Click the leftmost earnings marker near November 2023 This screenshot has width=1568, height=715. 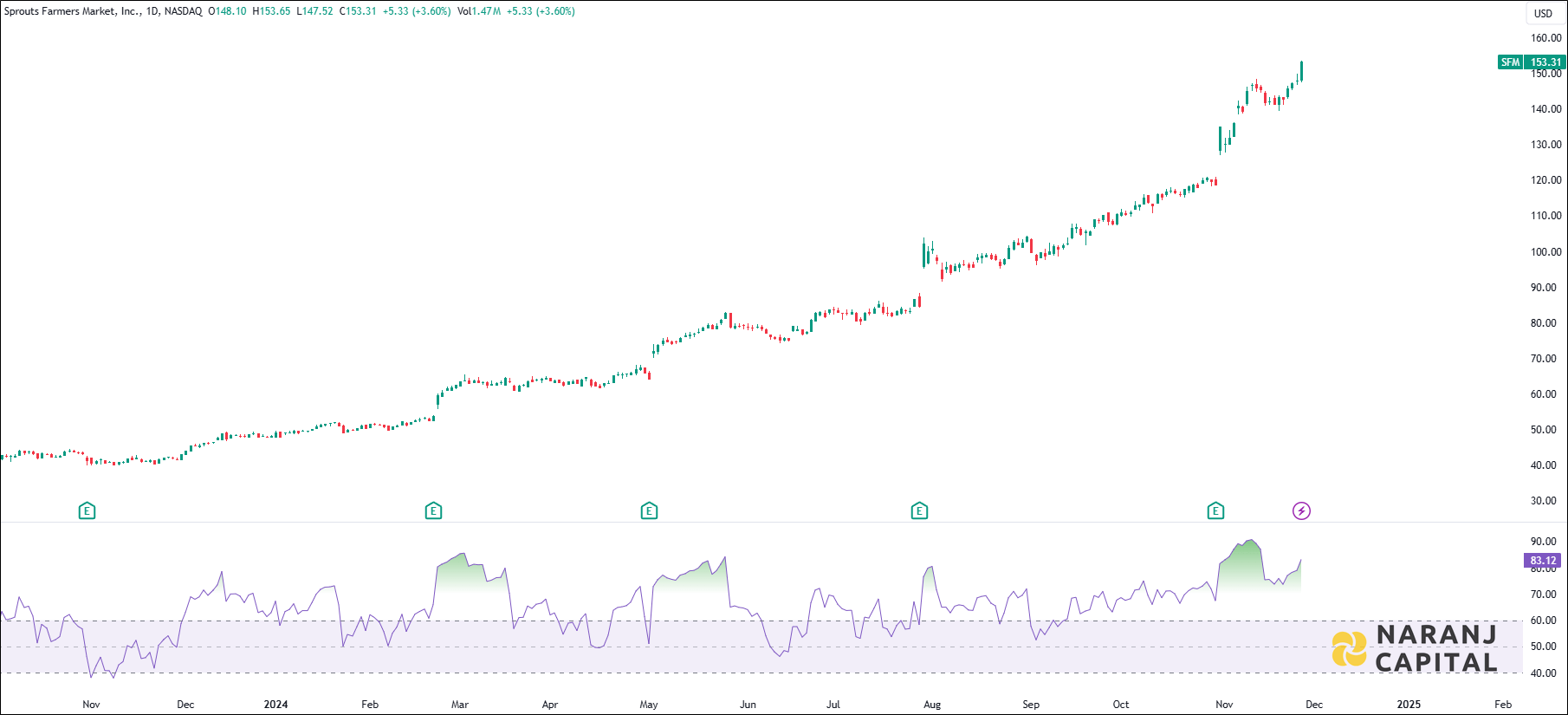[x=87, y=511]
